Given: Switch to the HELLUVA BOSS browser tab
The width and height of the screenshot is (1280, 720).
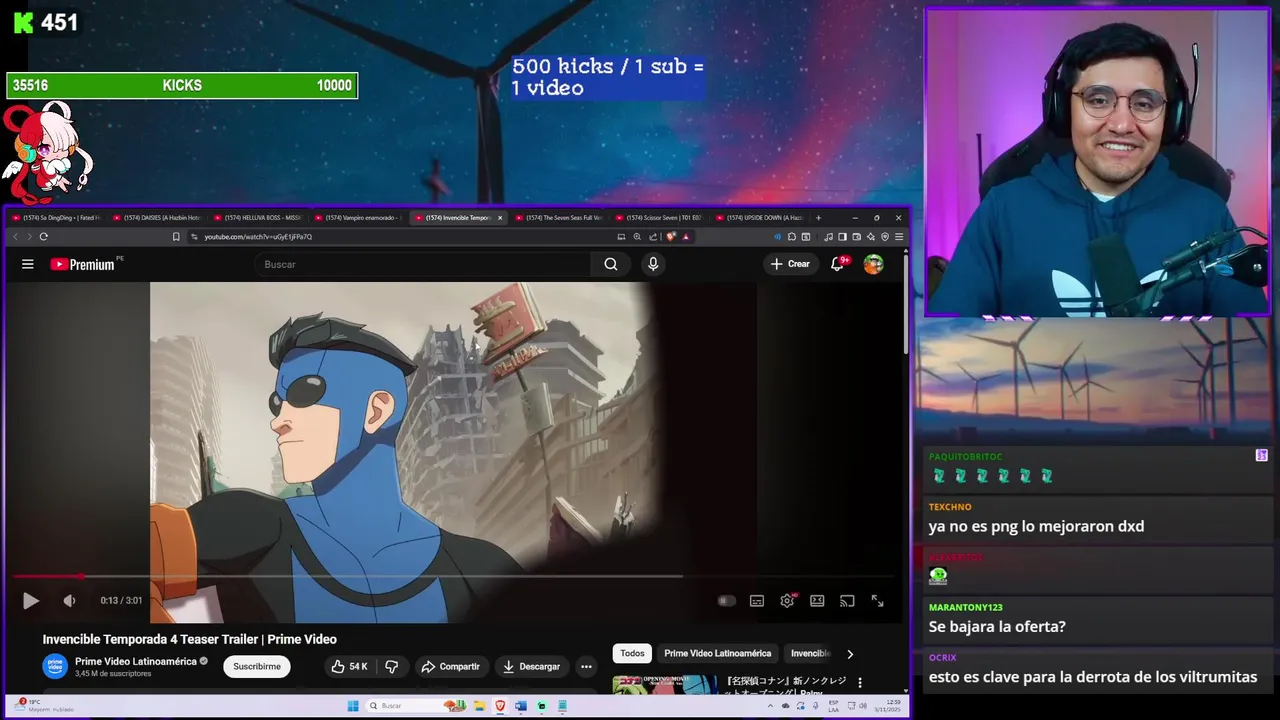Looking at the screenshot, I should pyautogui.click(x=258, y=217).
